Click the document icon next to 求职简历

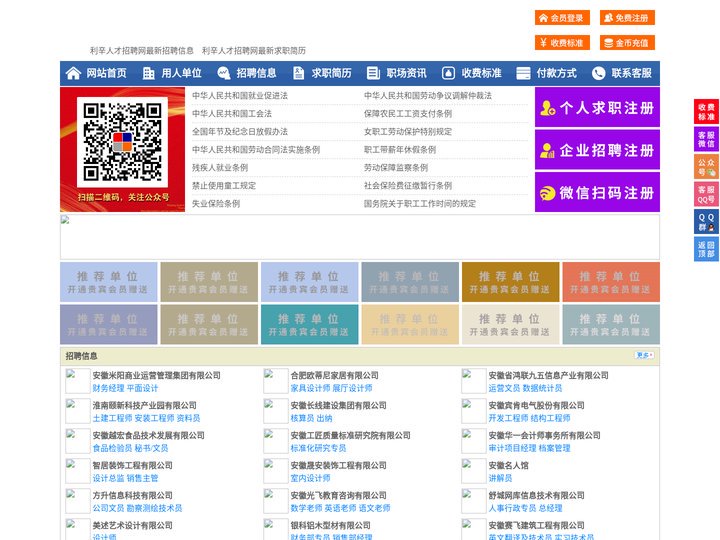click(x=298, y=73)
